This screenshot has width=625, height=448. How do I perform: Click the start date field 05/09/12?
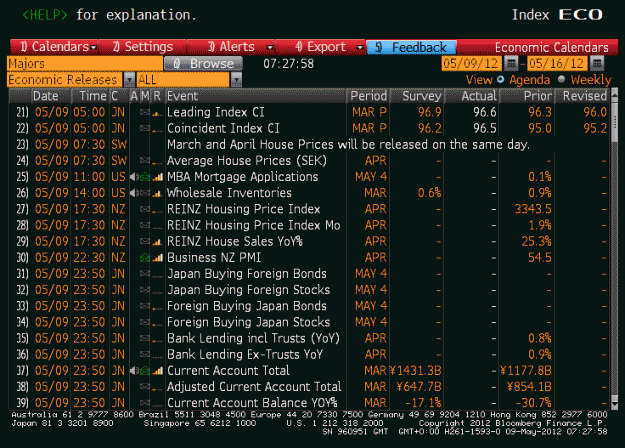pos(471,63)
